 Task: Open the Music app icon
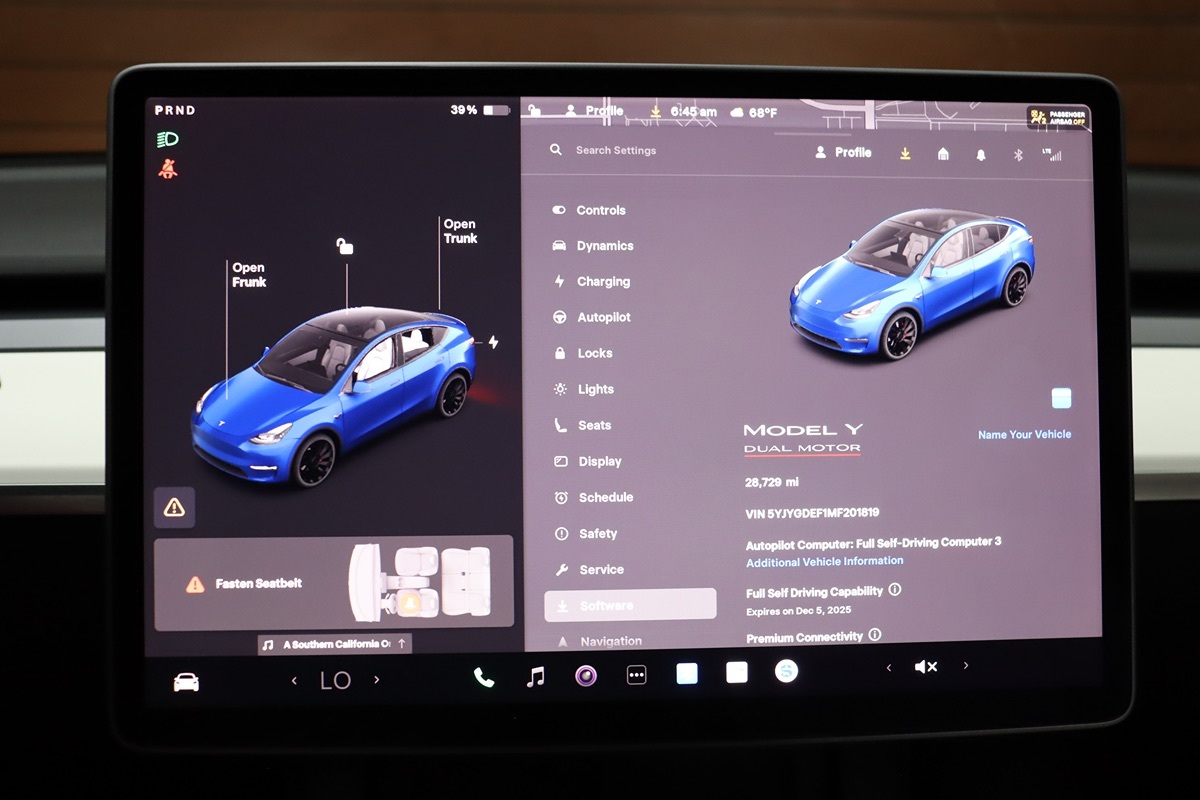tap(536, 677)
